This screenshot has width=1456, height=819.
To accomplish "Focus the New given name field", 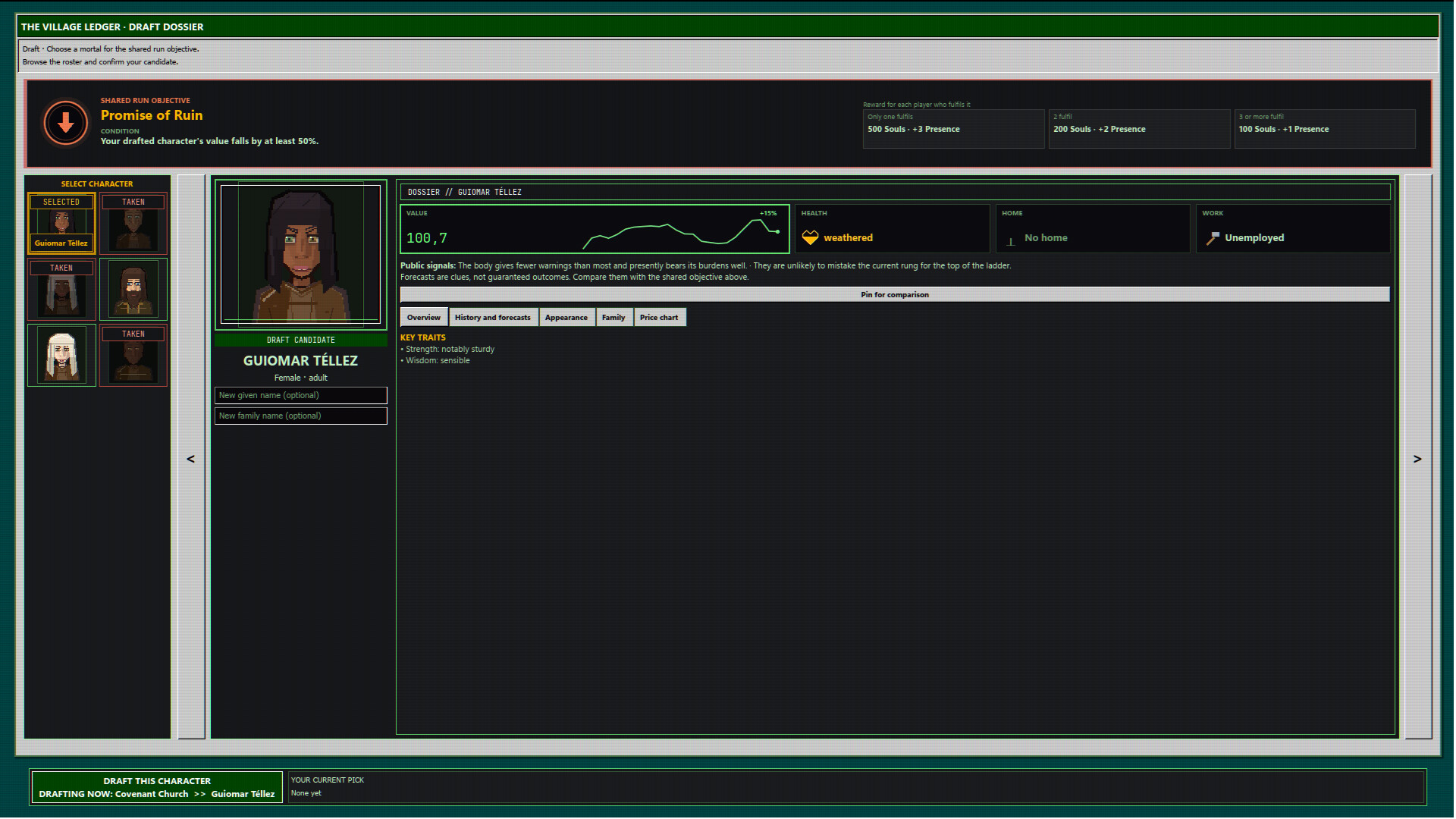I will coord(301,395).
